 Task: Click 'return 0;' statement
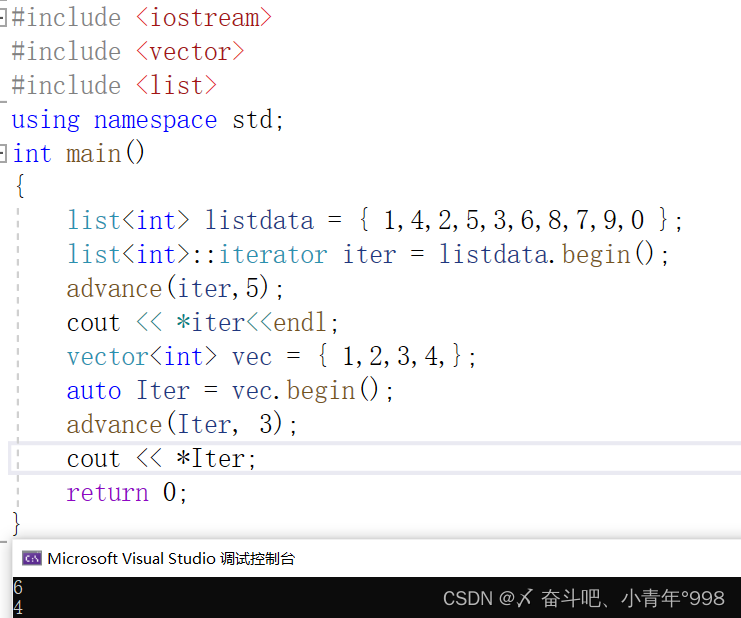click(127, 493)
